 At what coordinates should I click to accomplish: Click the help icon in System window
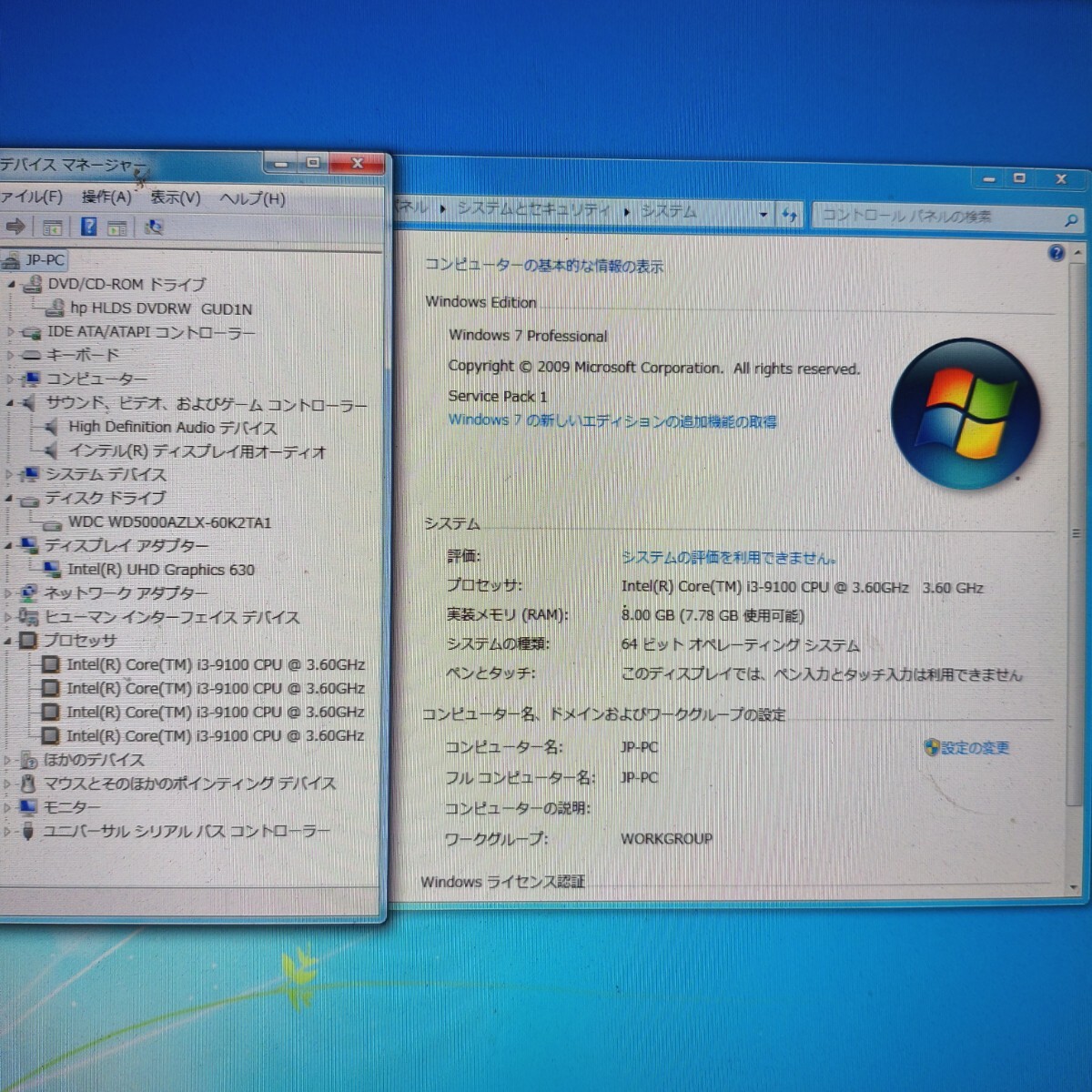point(1056,253)
